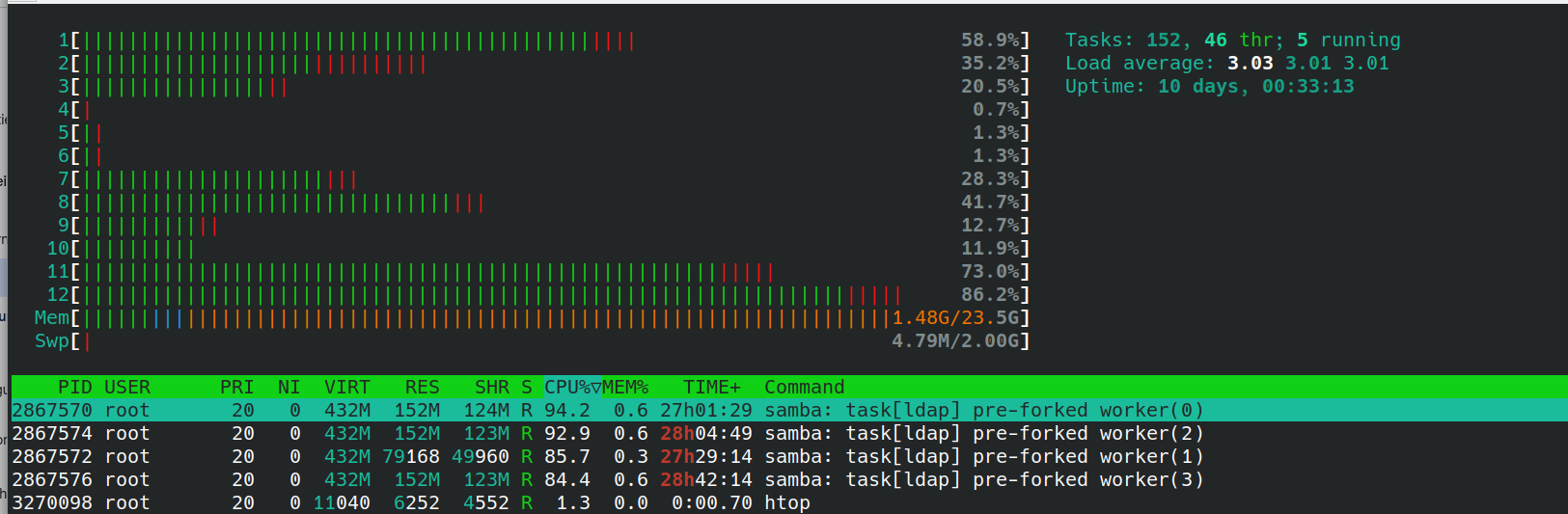The height and width of the screenshot is (514, 1568).
Task: Click the Command column header
Action: click(x=804, y=387)
